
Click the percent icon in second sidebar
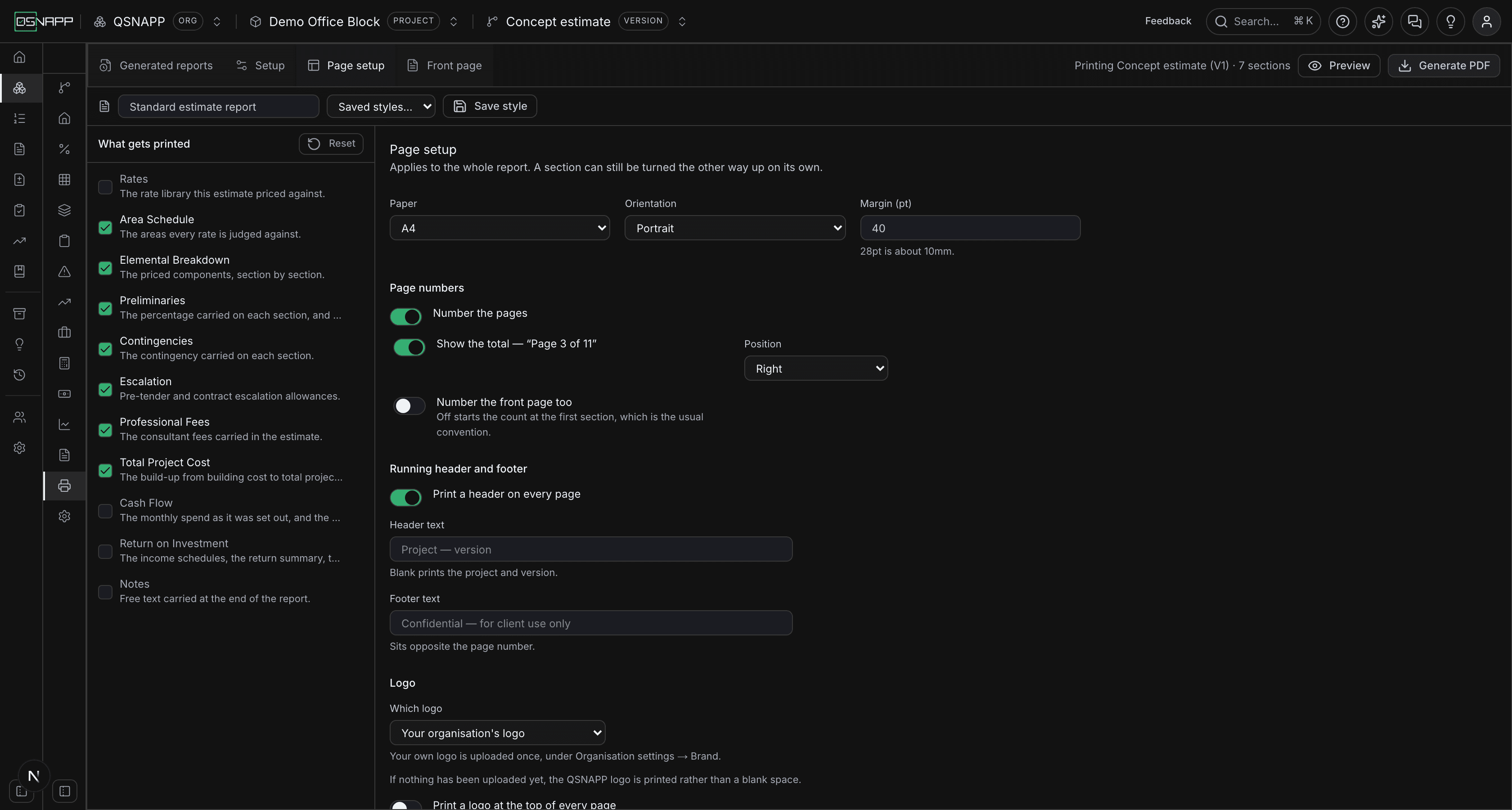[x=64, y=149]
